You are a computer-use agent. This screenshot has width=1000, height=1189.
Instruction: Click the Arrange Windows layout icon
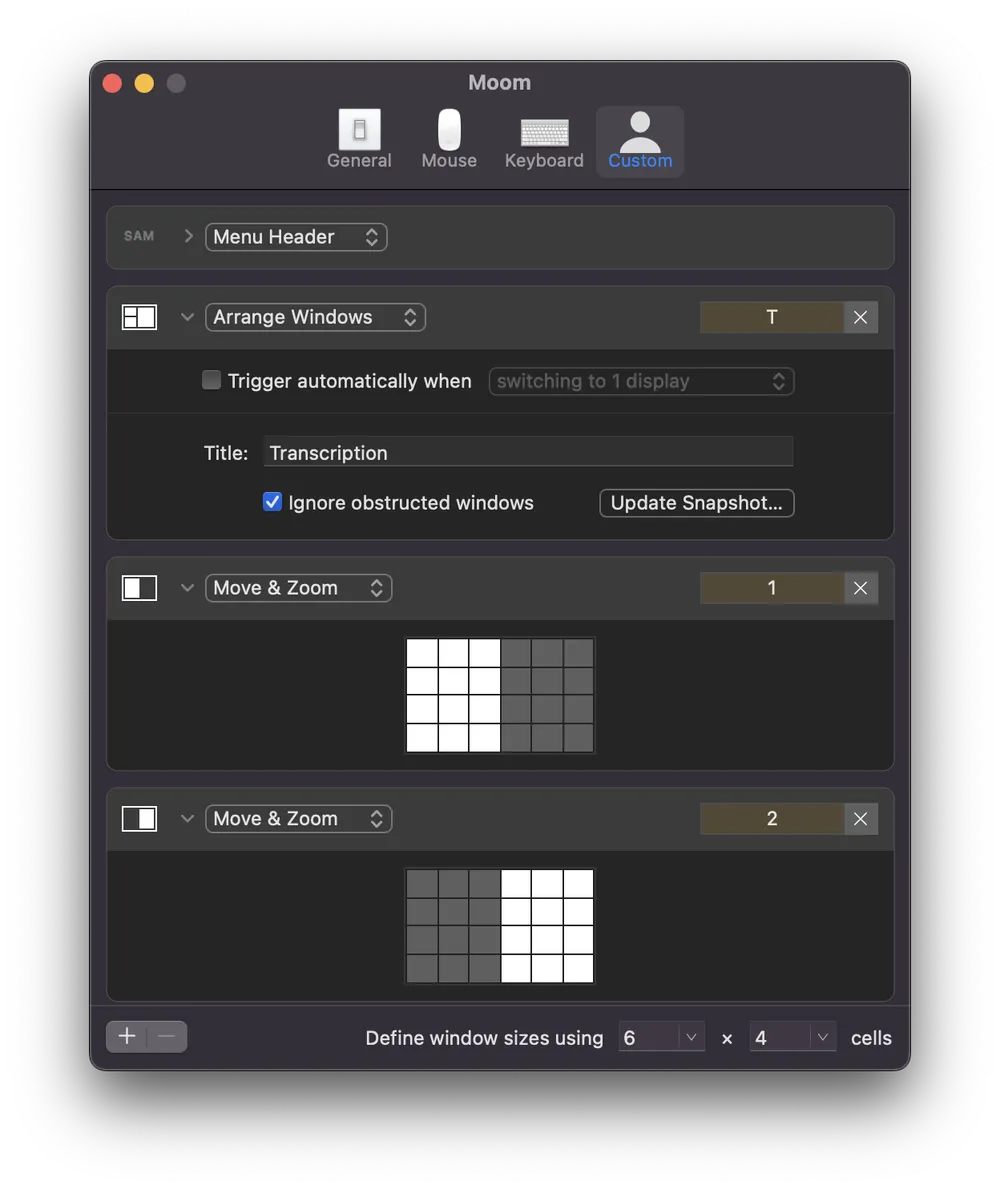click(x=139, y=317)
